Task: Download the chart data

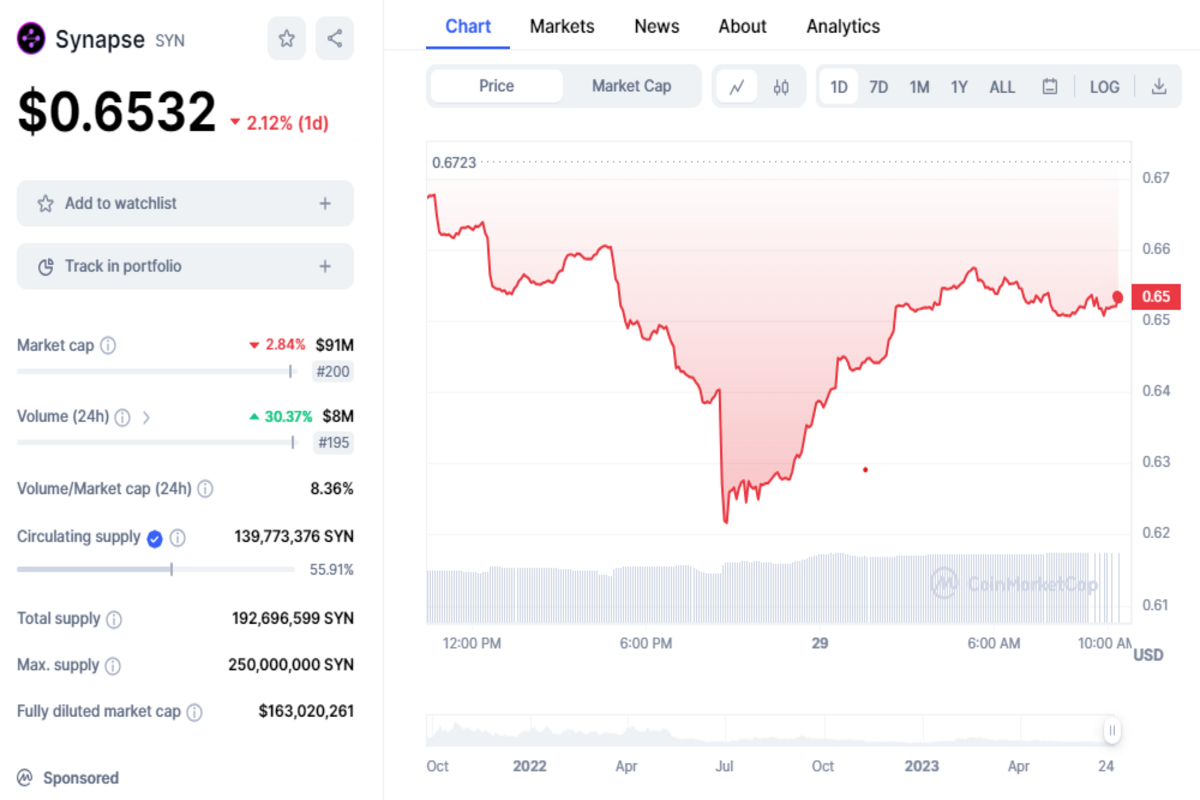Action: [x=1159, y=87]
